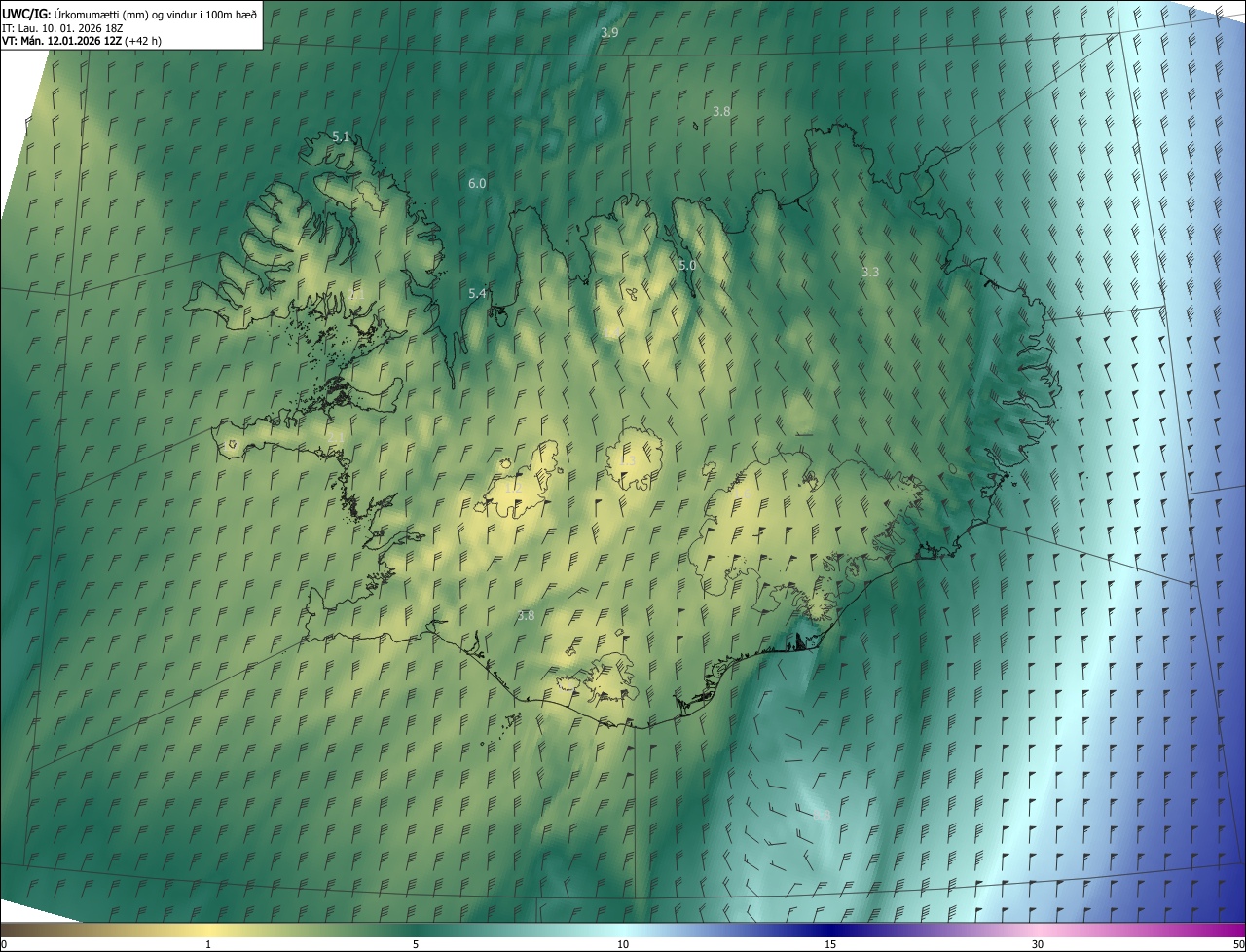Click the '30' tick on the legend scale
The height and width of the screenshot is (952, 1246).
(1038, 944)
